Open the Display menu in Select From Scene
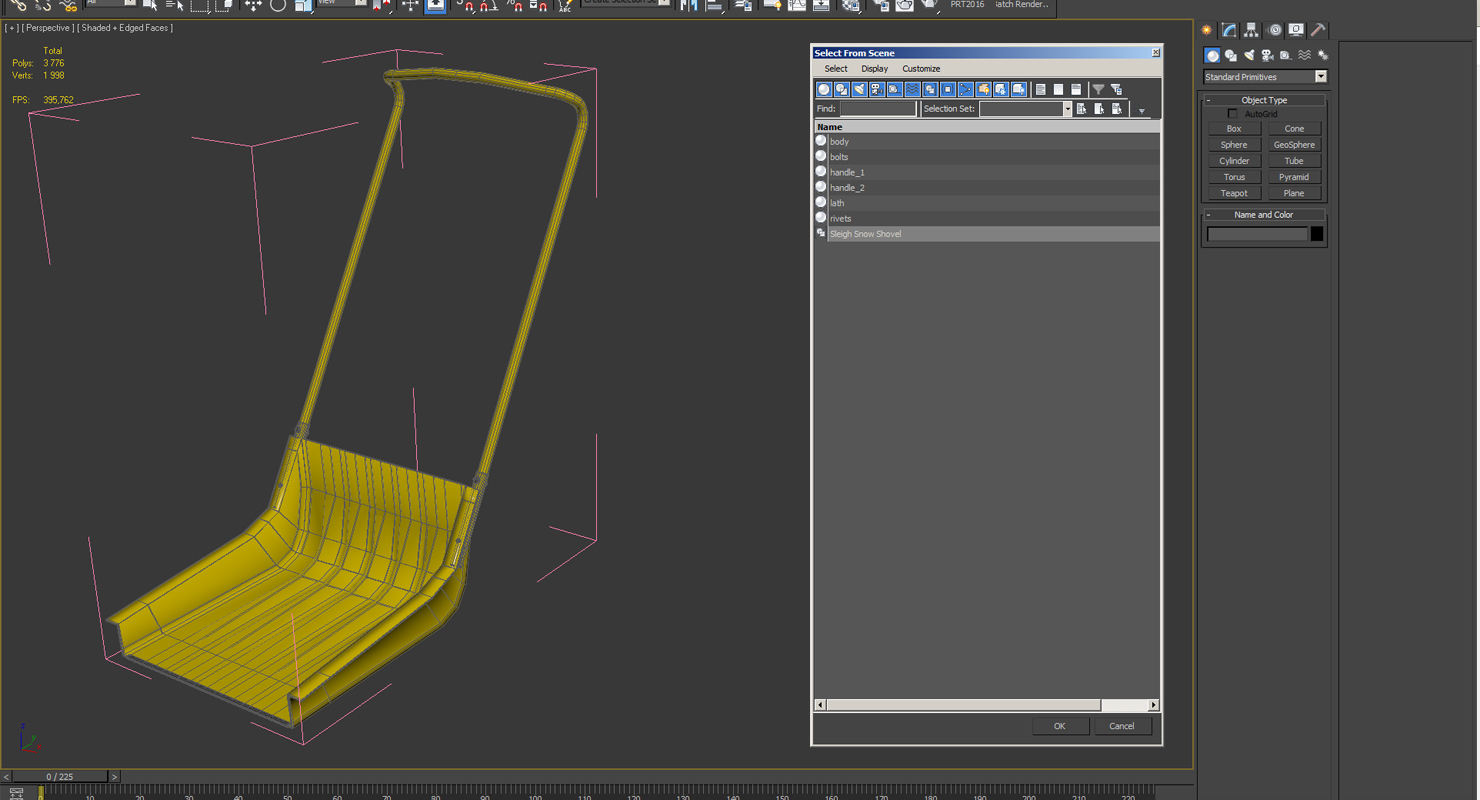The width and height of the screenshot is (1480, 800). pos(875,69)
